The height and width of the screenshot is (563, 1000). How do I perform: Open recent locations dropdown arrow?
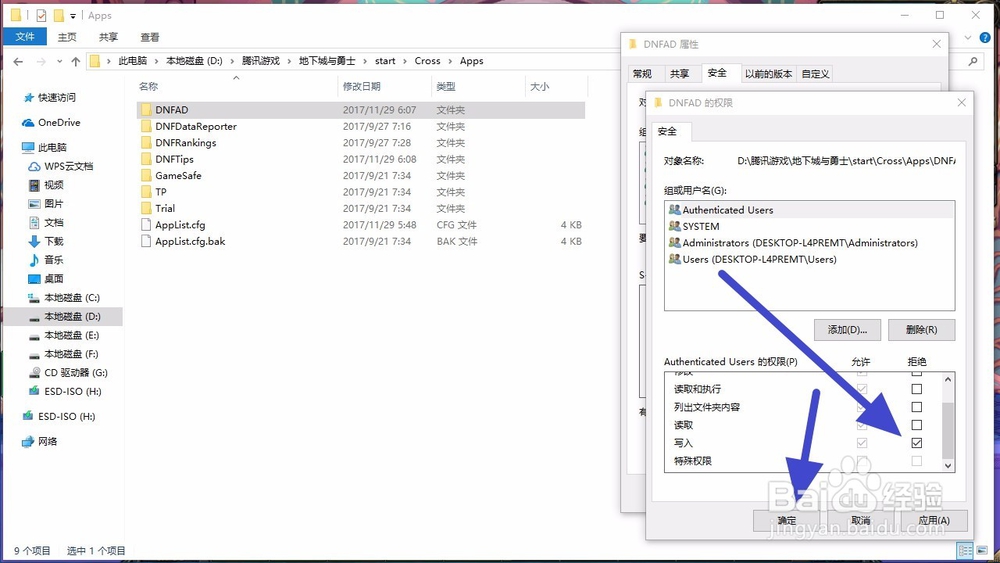tap(59, 61)
